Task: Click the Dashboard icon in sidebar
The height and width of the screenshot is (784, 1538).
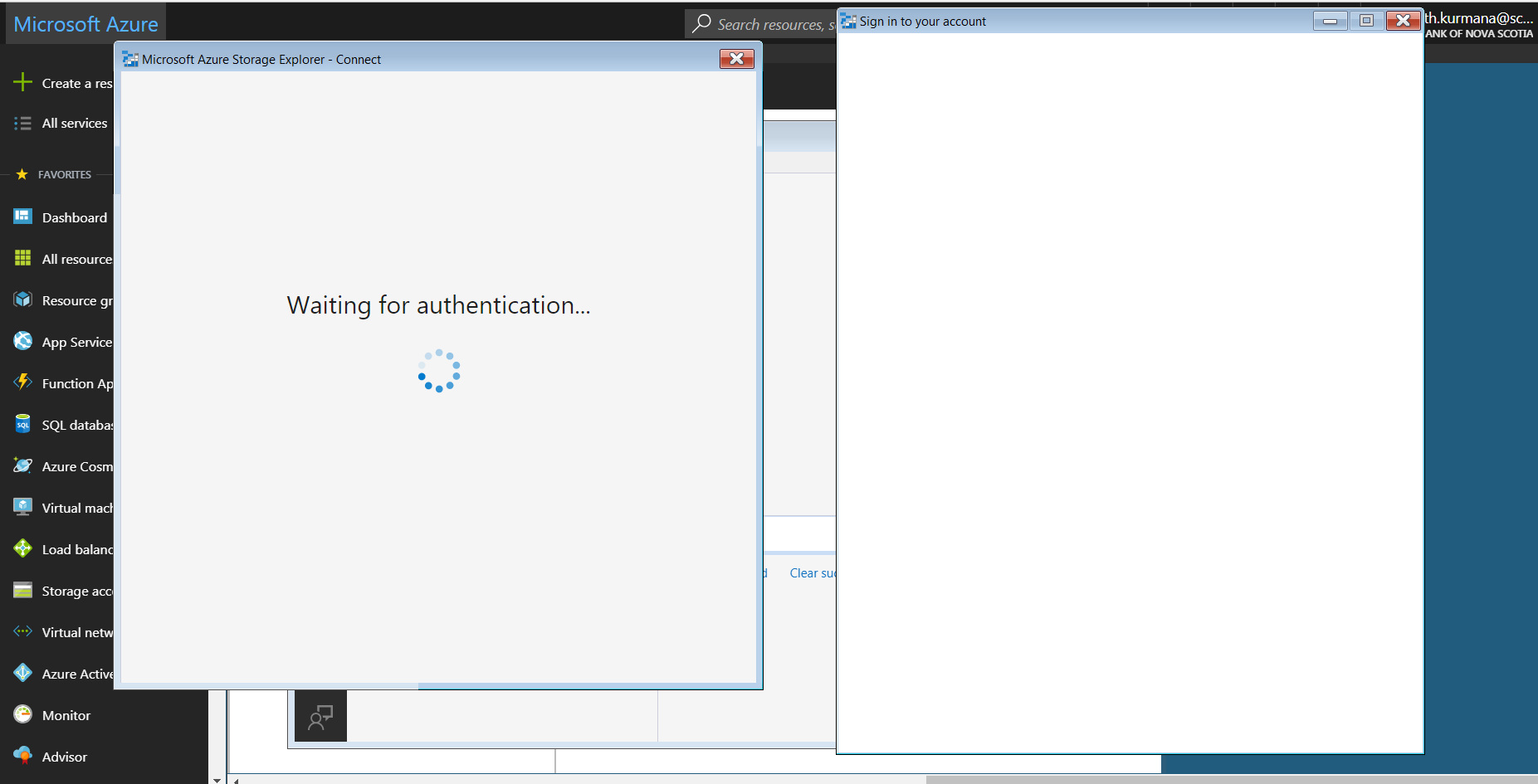Action: click(22, 217)
